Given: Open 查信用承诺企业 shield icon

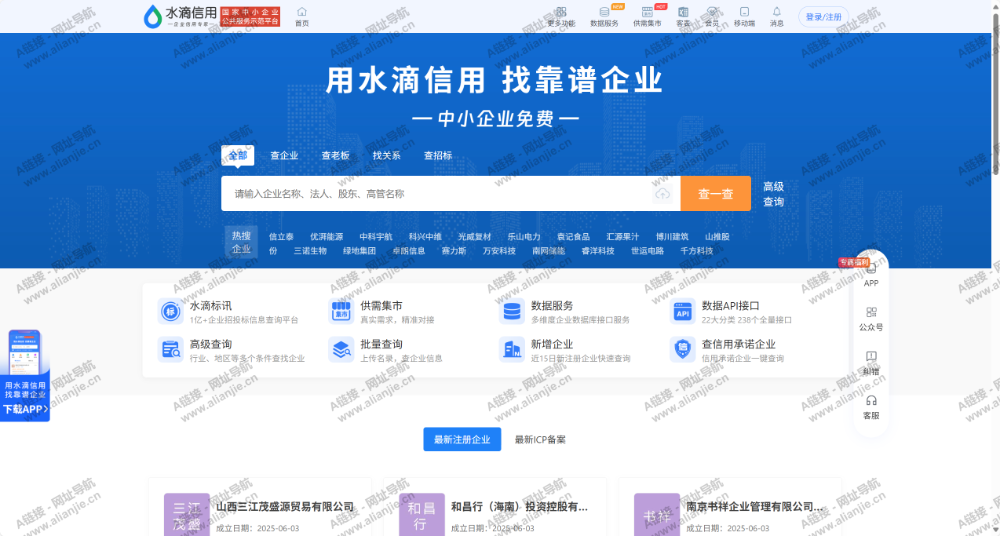Looking at the screenshot, I should [682, 350].
